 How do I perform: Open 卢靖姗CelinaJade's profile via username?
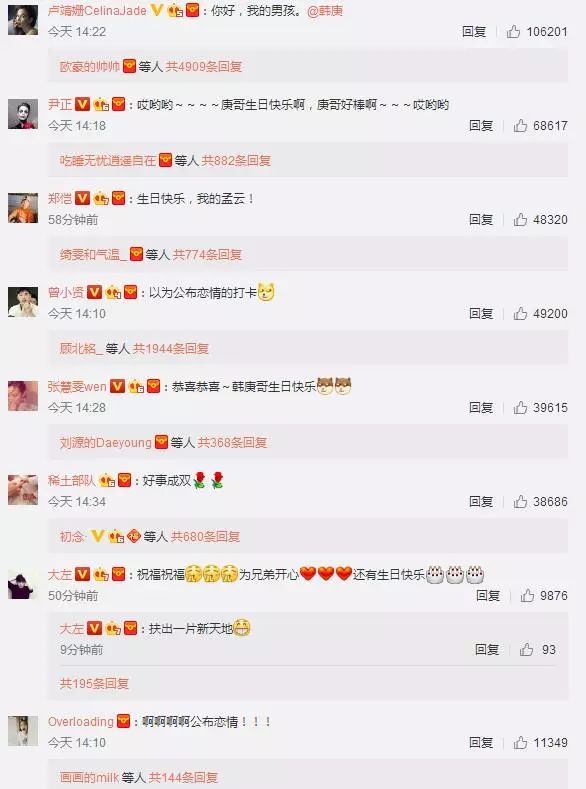pyautogui.click(x=97, y=11)
